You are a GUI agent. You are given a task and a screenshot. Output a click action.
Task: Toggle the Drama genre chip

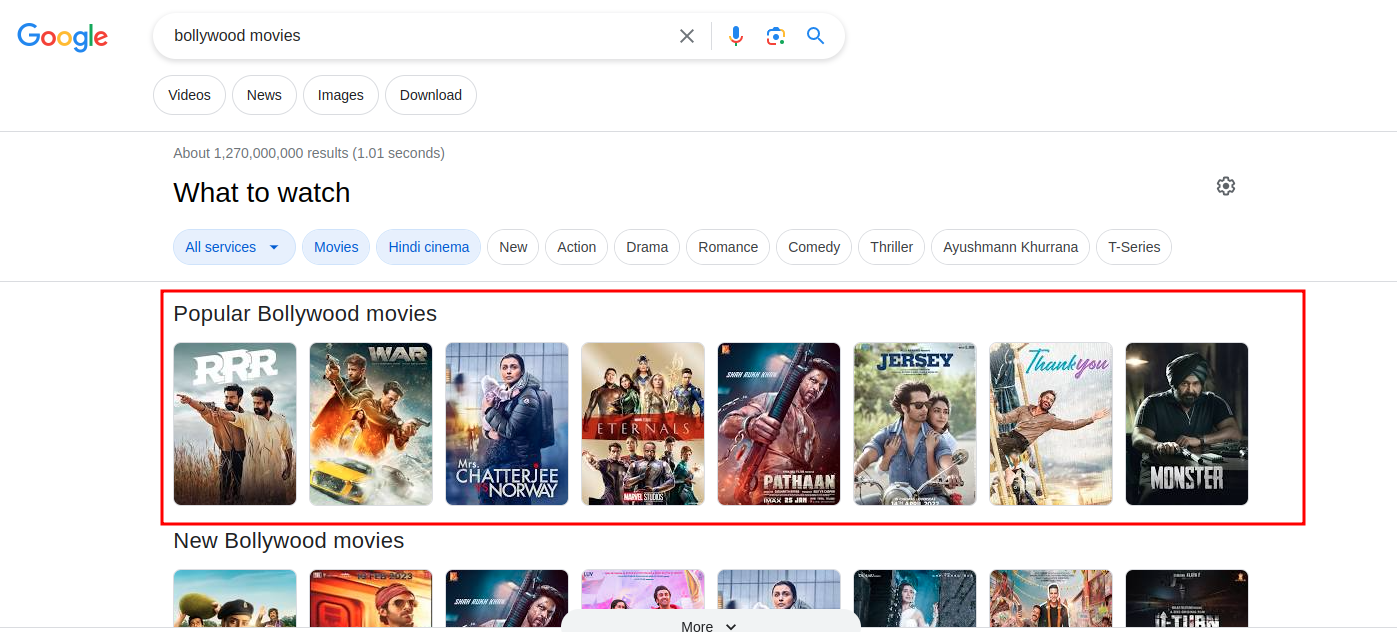647,247
